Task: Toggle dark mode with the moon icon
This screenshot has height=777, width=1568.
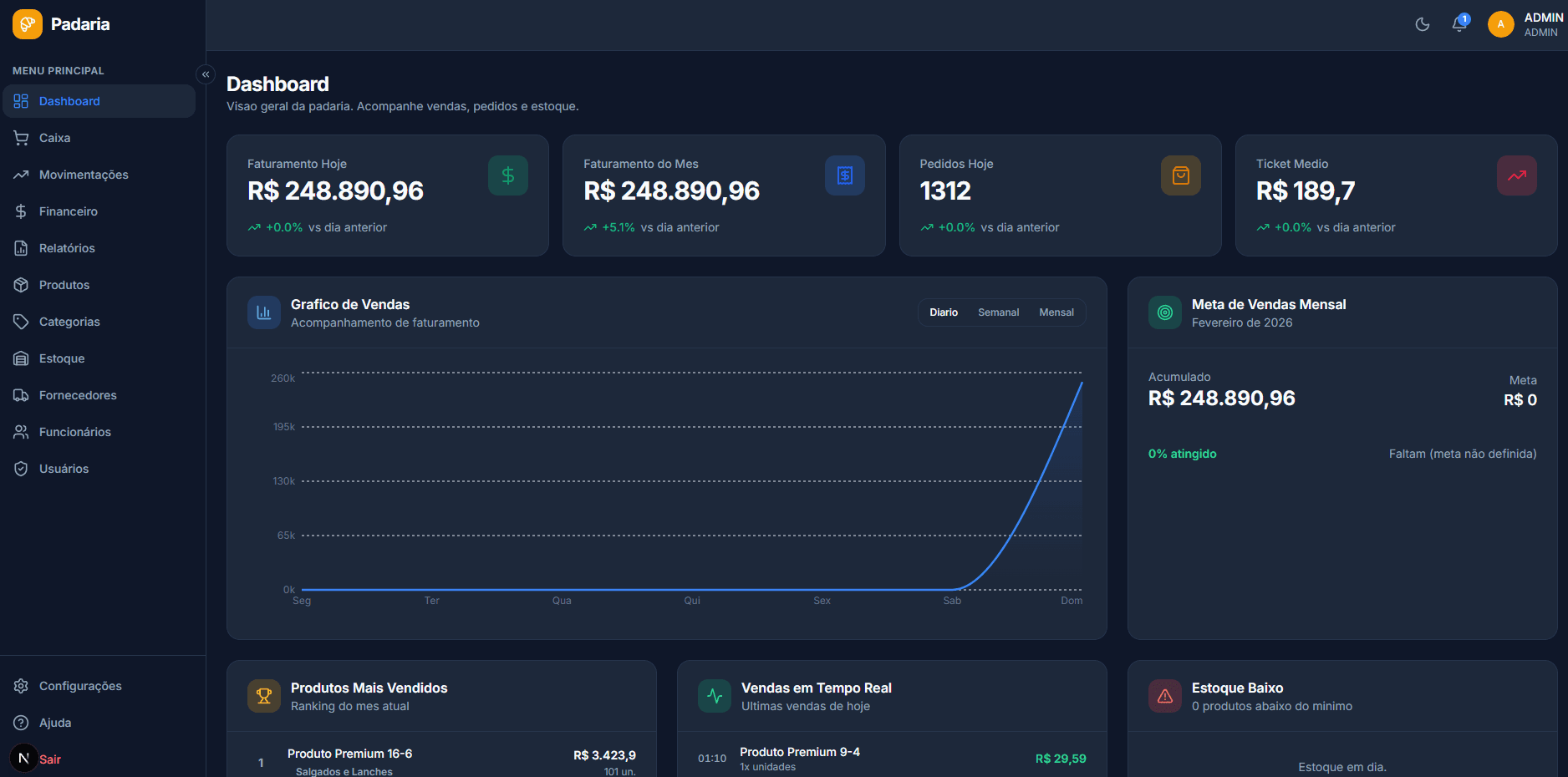Action: click(1422, 24)
